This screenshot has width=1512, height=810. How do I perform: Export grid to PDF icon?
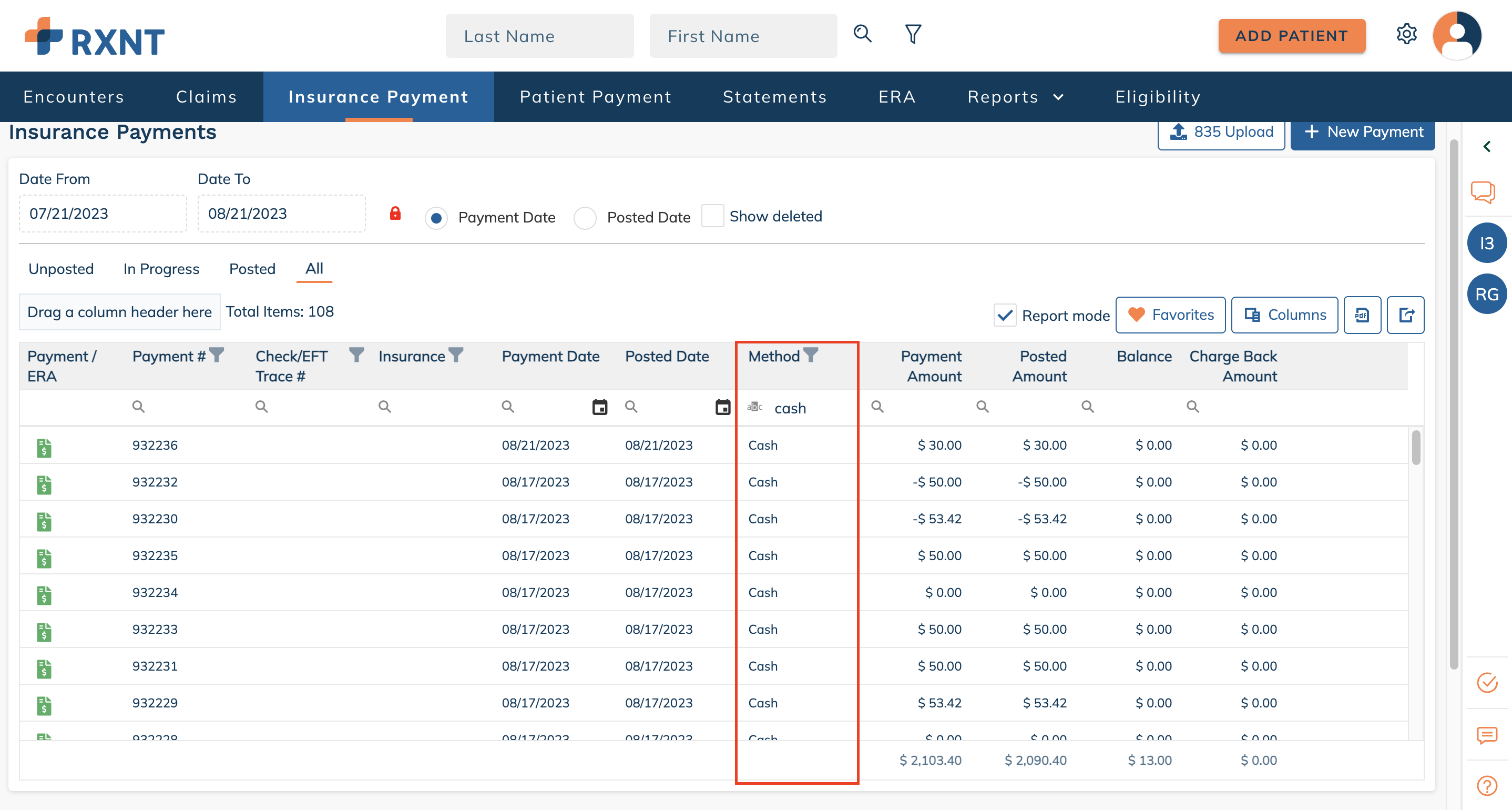(x=1362, y=315)
